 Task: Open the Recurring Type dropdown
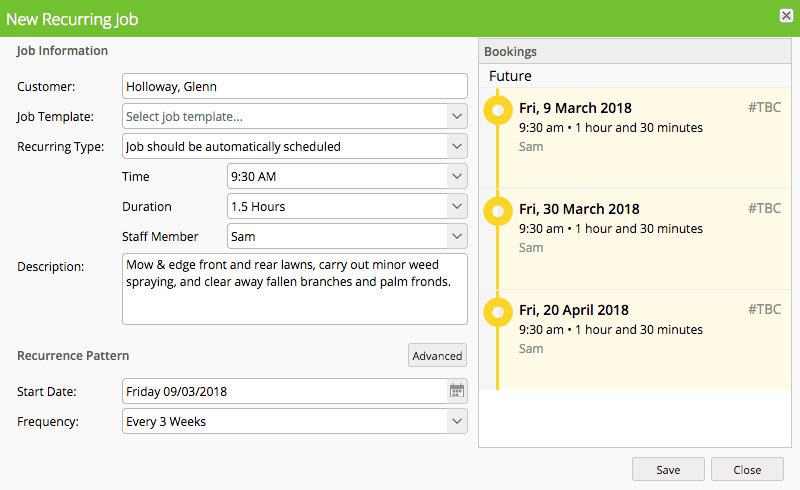click(456, 146)
